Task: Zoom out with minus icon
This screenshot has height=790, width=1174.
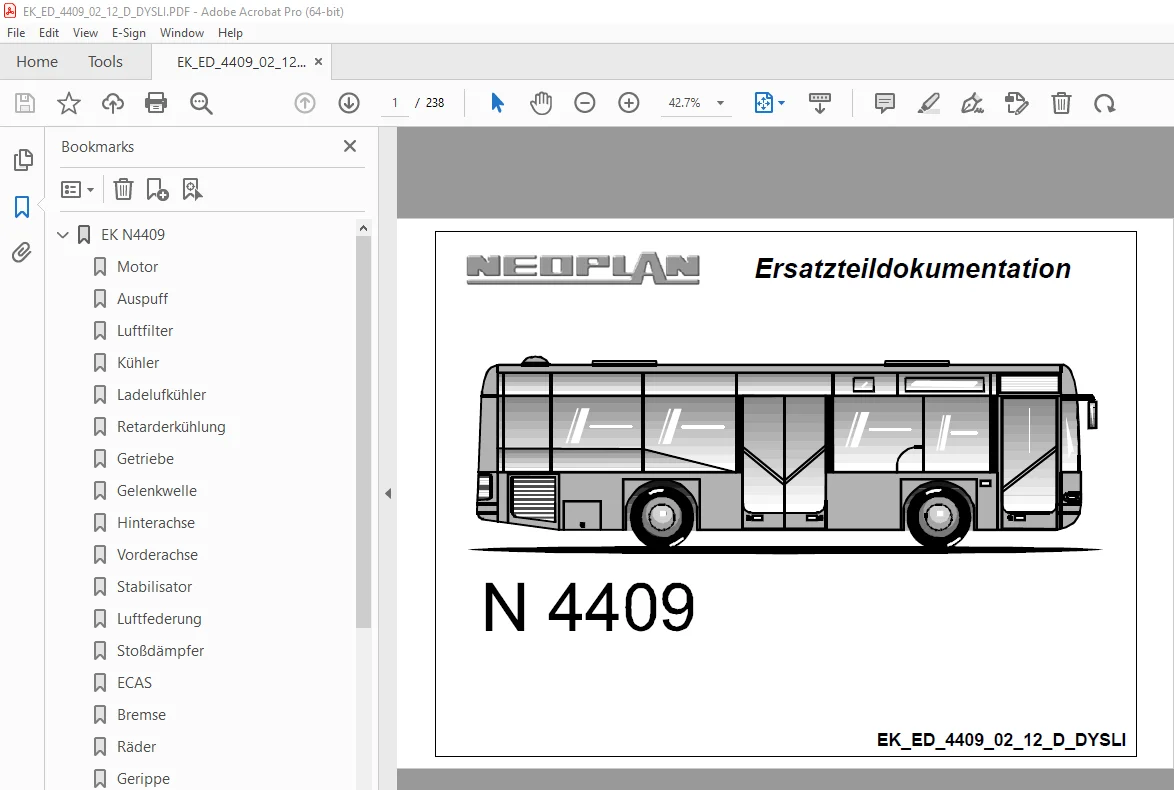Action: point(585,103)
